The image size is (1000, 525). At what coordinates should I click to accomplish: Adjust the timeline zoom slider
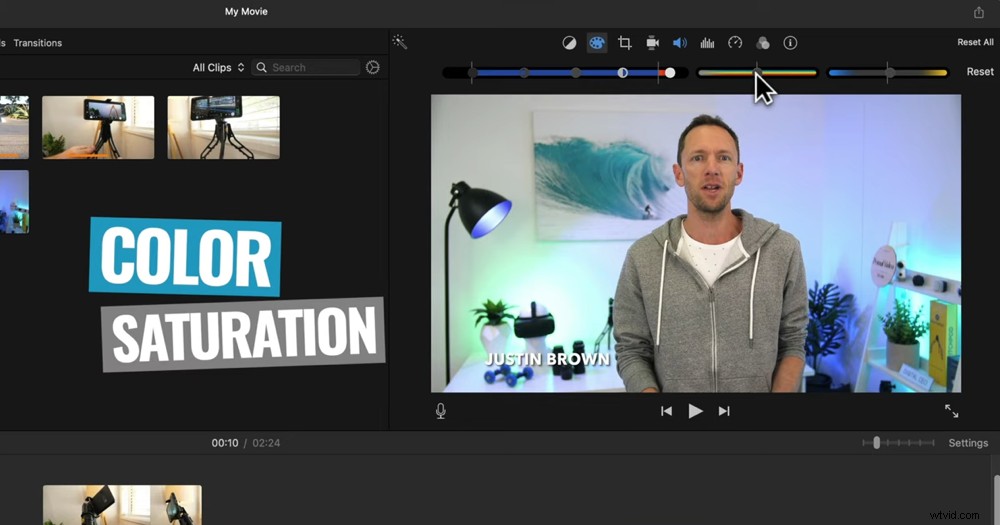pos(898,443)
